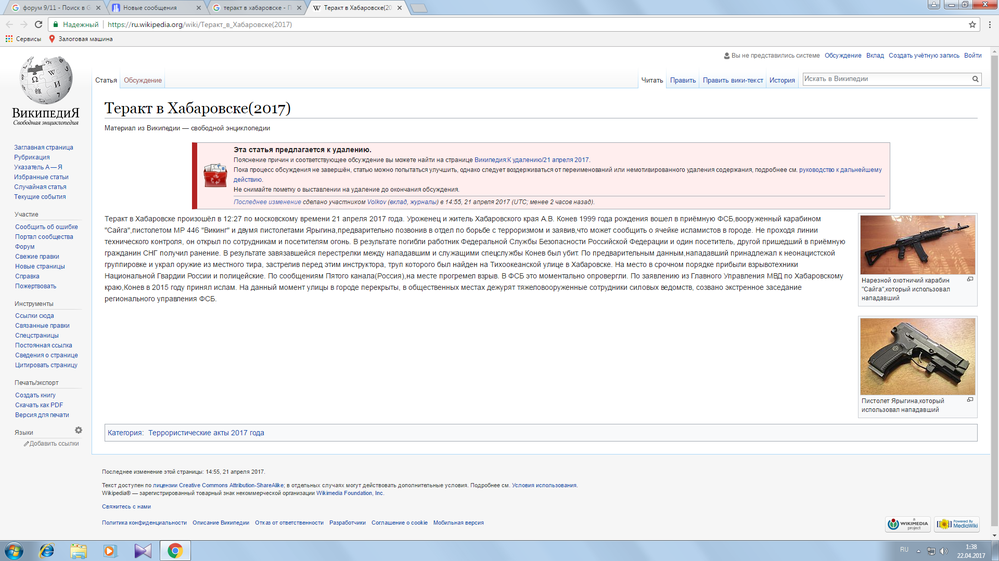Open Visual Studio taskbar icon

143,551
